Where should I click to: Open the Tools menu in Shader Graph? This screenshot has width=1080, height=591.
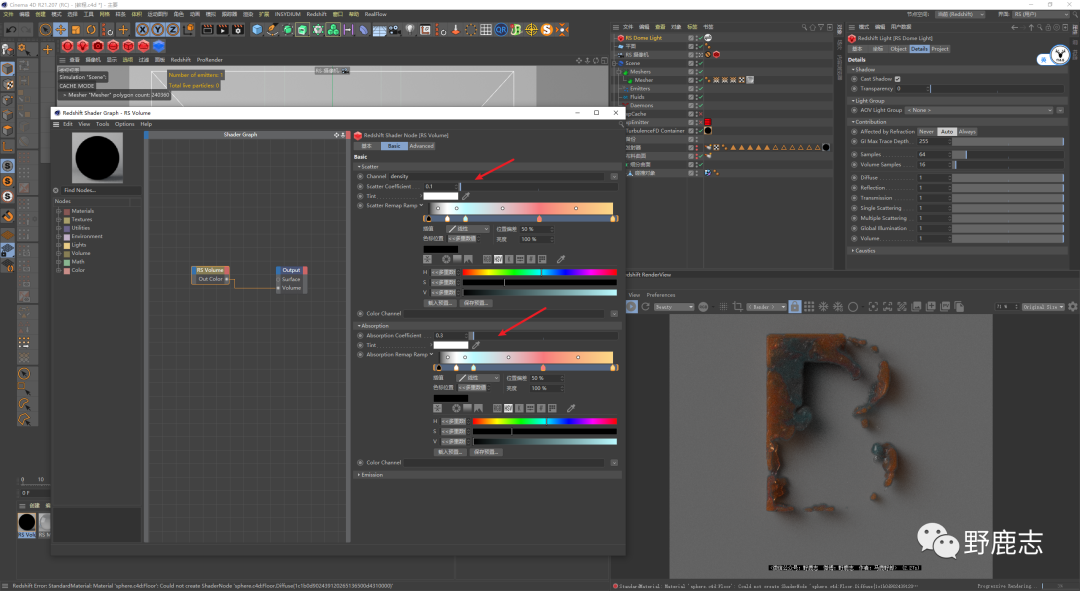click(103, 124)
